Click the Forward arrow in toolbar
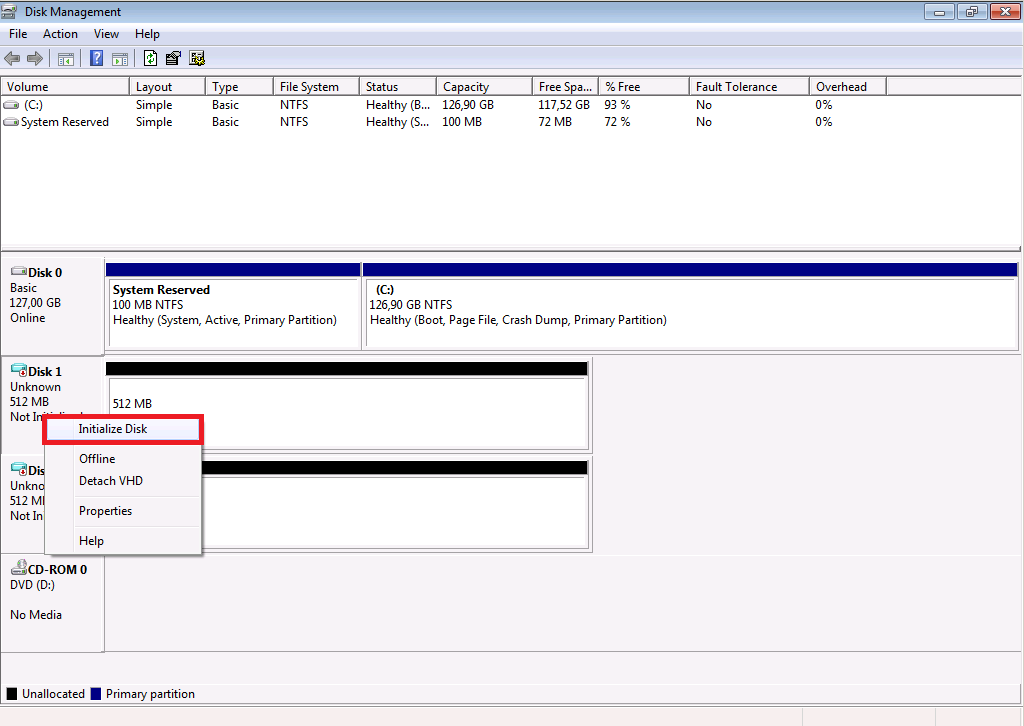Image resolution: width=1024 pixels, height=726 pixels. click(35, 58)
